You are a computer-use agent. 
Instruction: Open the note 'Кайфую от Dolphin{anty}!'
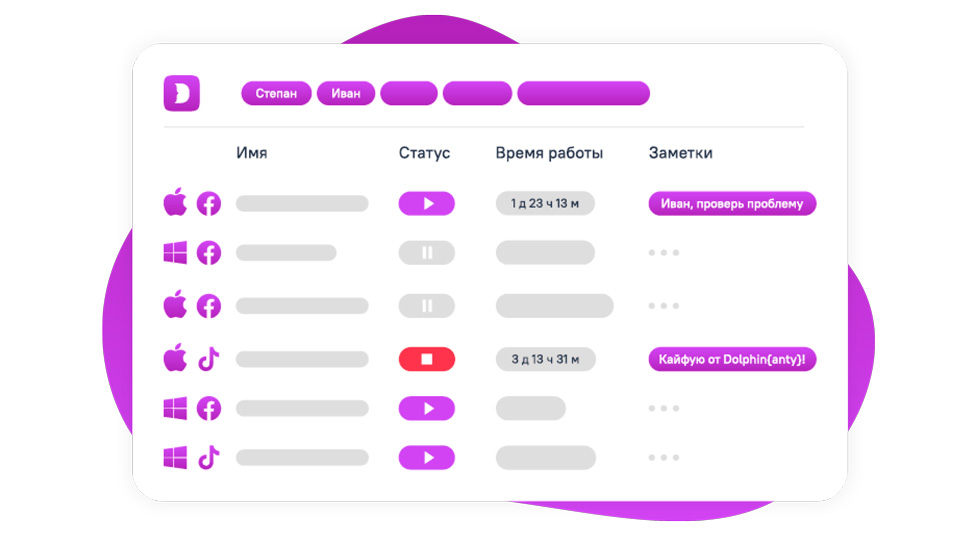732,359
